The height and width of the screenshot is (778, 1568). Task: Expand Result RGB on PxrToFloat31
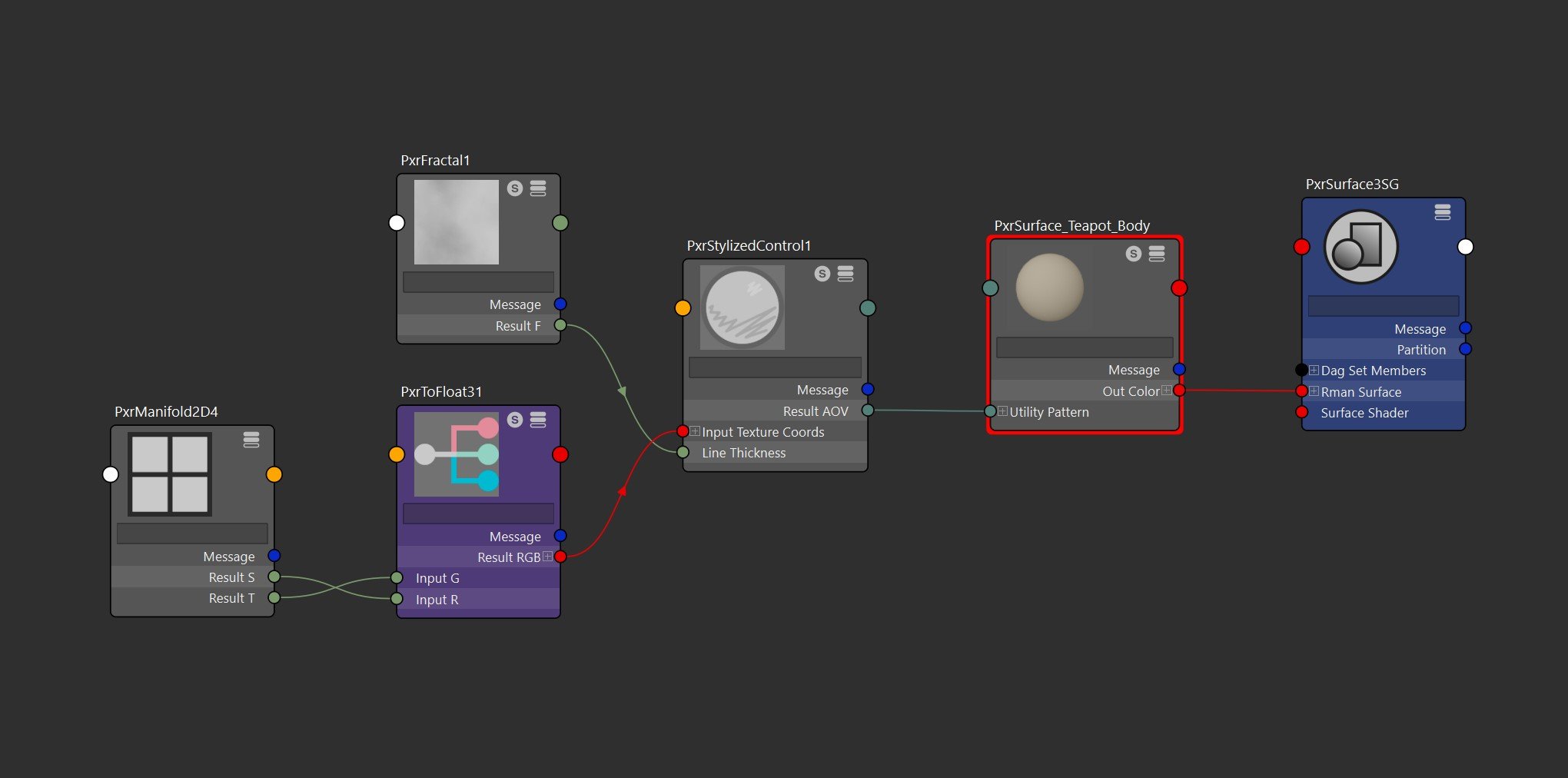point(547,557)
